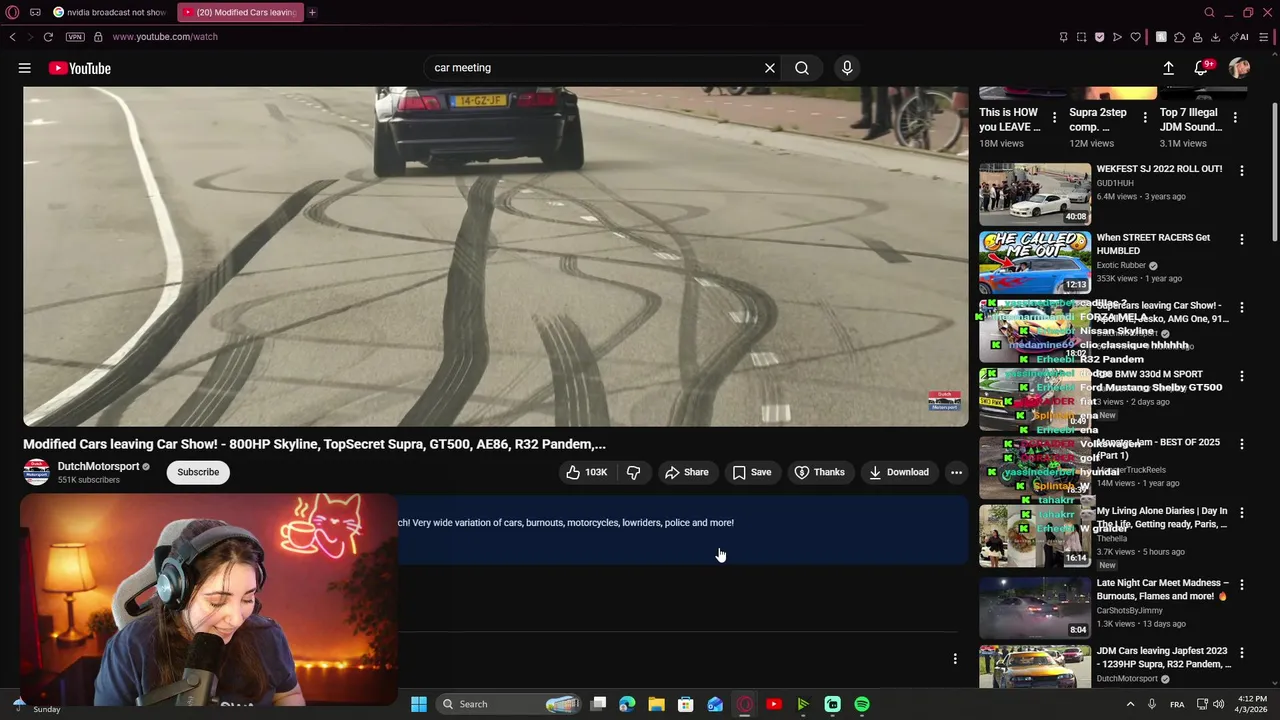This screenshot has width=1280, height=720.
Task: Open Microsoft Edge from the taskbar
Action: (627, 704)
